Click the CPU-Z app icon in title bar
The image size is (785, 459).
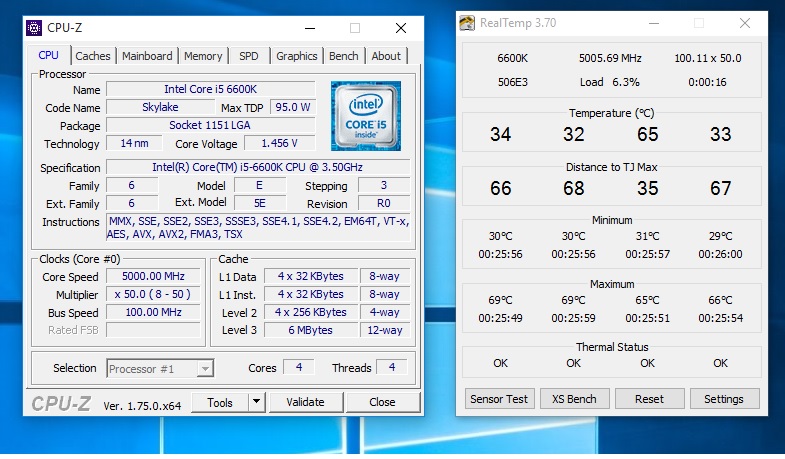[34, 28]
